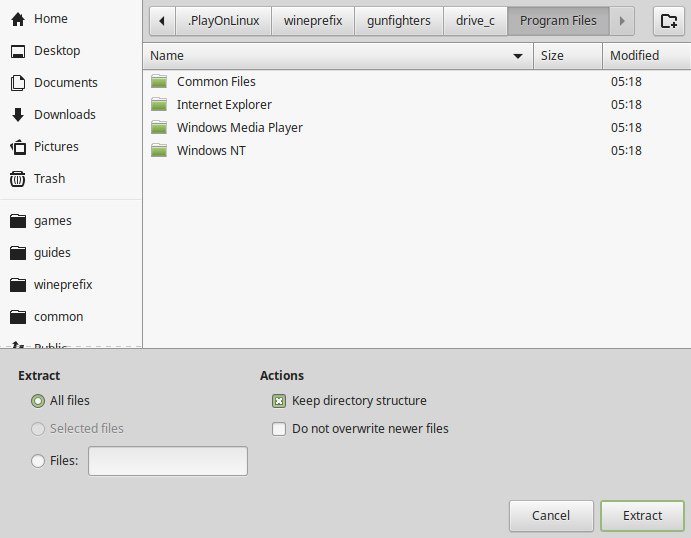Advance path bar with right arrow
691x538 pixels.
point(622,21)
